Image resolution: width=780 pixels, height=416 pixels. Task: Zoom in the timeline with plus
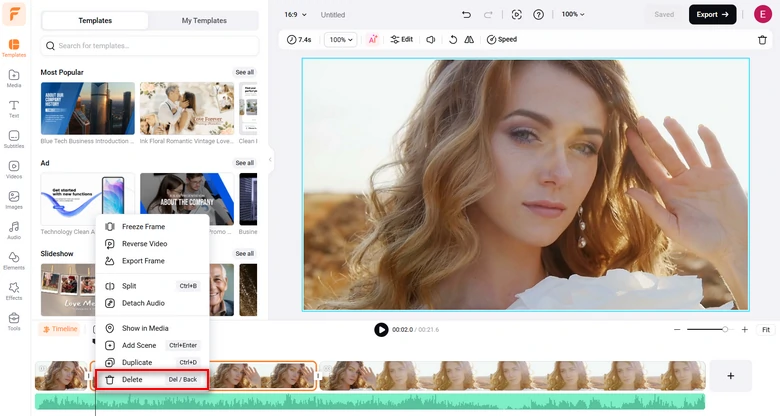coord(745,329)
